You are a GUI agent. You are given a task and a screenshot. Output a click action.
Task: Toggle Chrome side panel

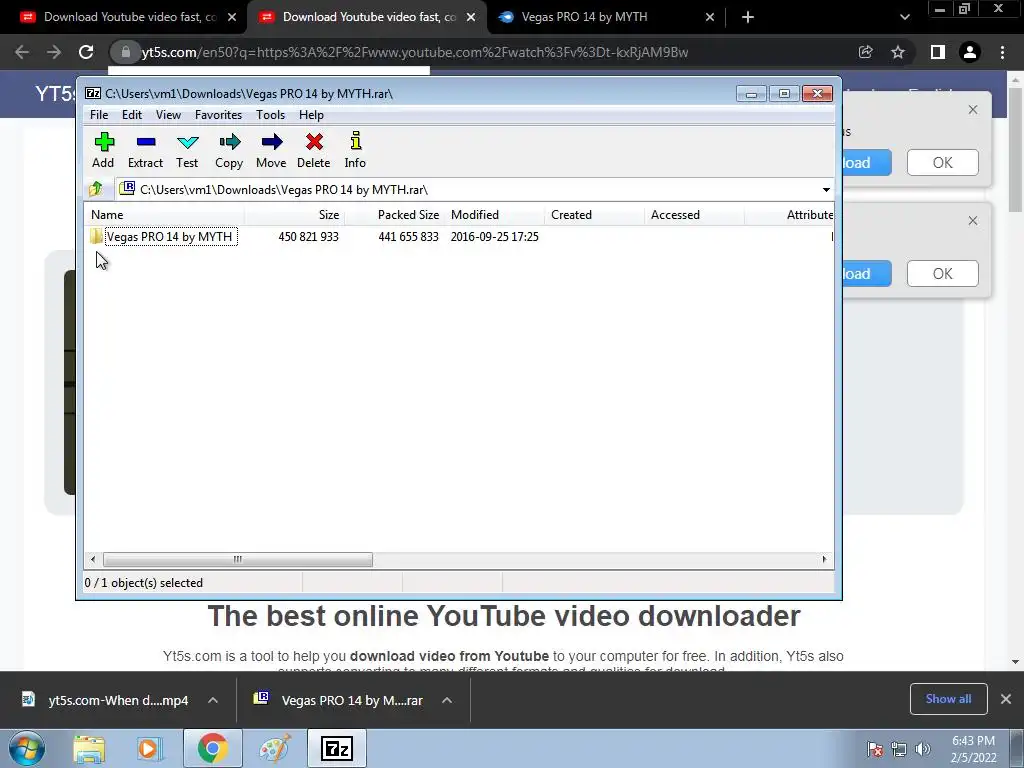[938, 52]
